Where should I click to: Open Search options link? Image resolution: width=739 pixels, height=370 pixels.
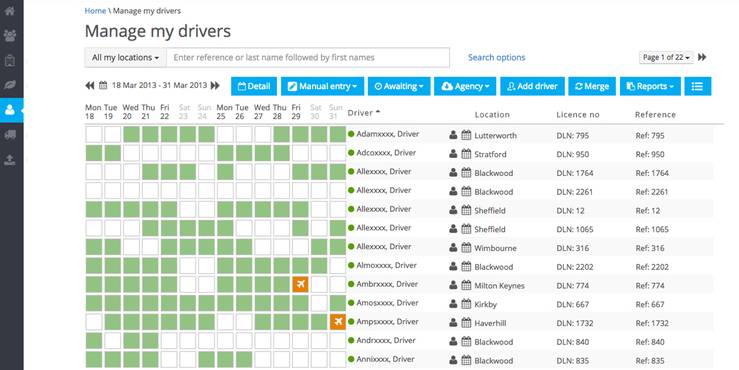tap(496, 58)
